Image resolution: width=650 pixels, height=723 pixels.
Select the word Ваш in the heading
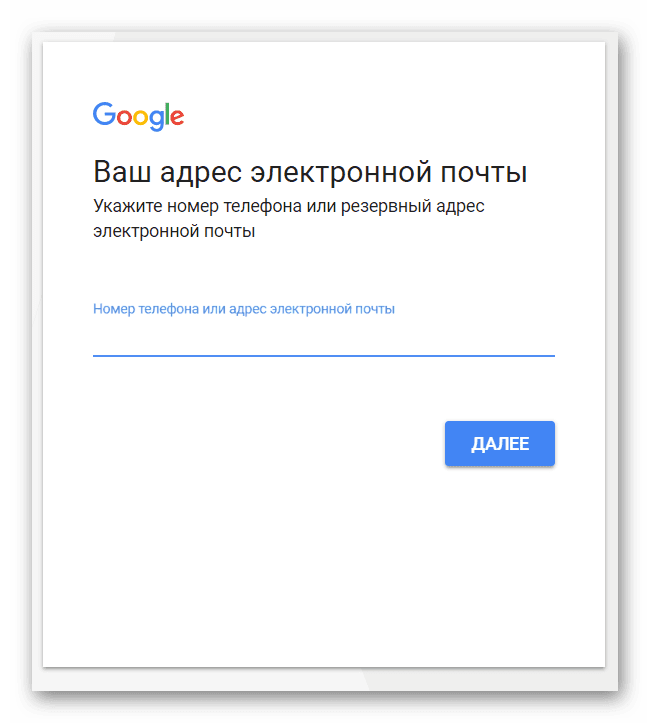[122, 172]
